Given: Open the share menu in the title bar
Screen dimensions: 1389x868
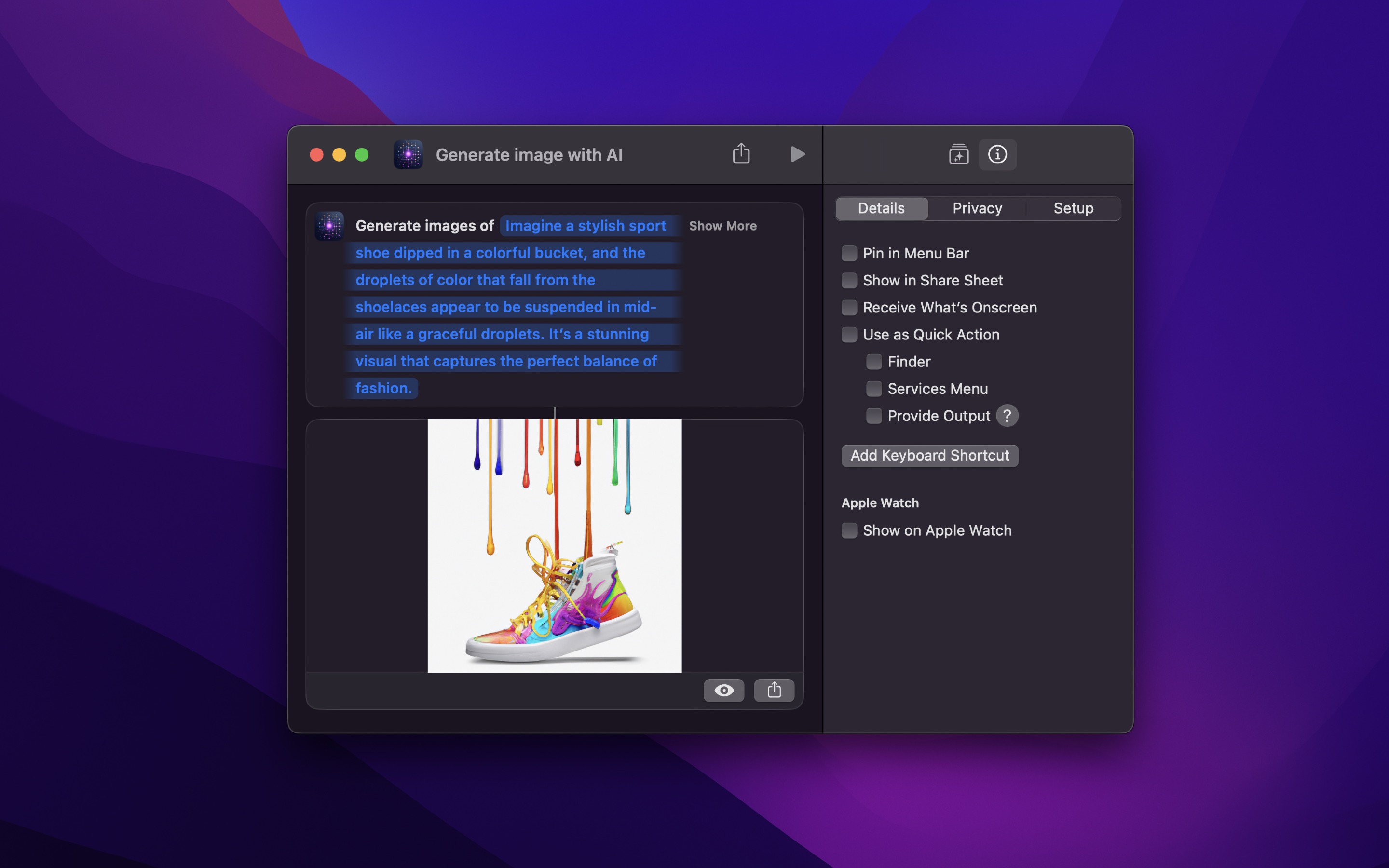Looking at the screenshot, I should click(741, 154).
